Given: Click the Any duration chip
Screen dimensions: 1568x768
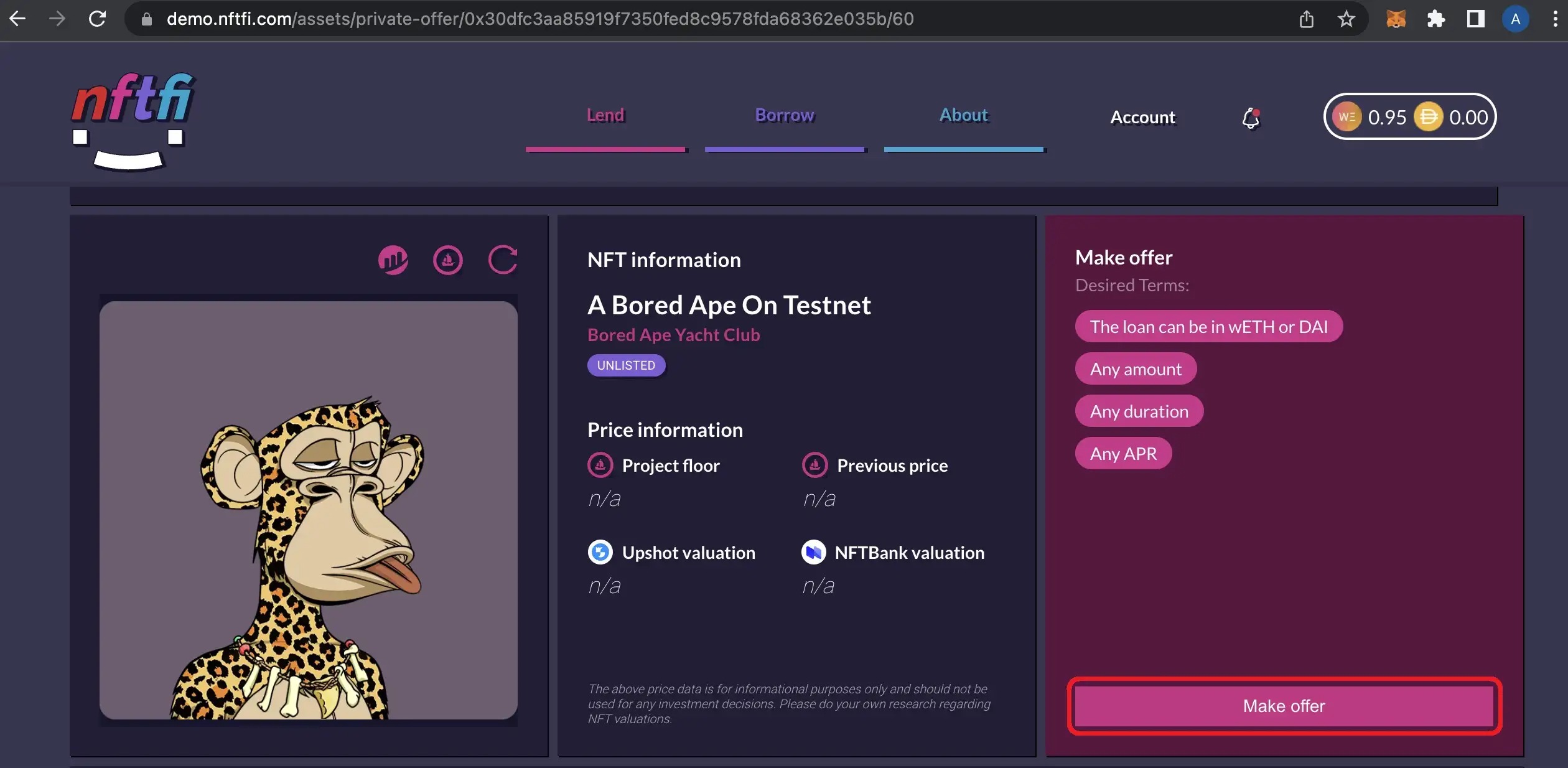Looking at the screenshot, I should pyautogui.click(x=1139, y=411).
